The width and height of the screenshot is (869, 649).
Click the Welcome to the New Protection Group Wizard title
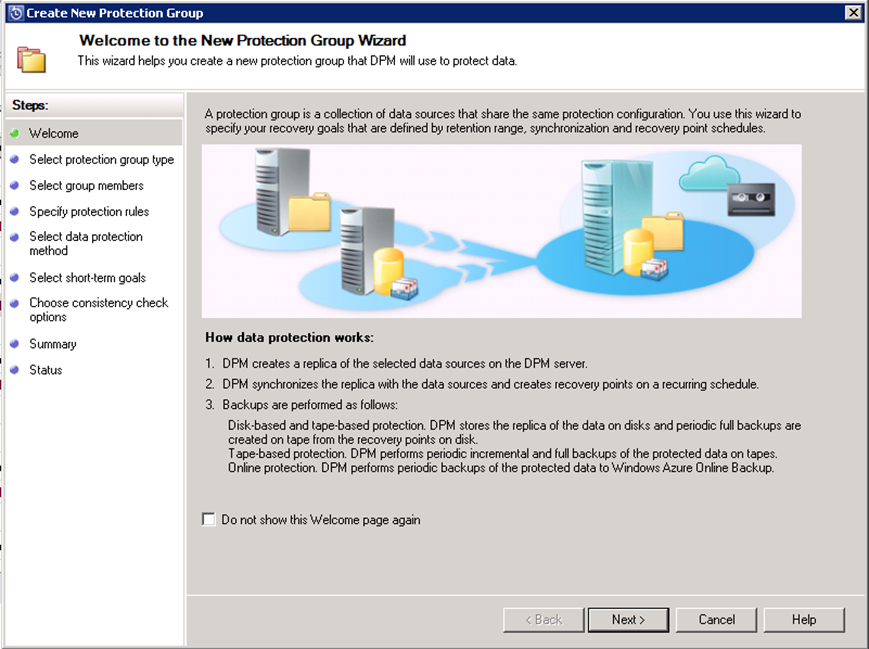tap(242, 40)
